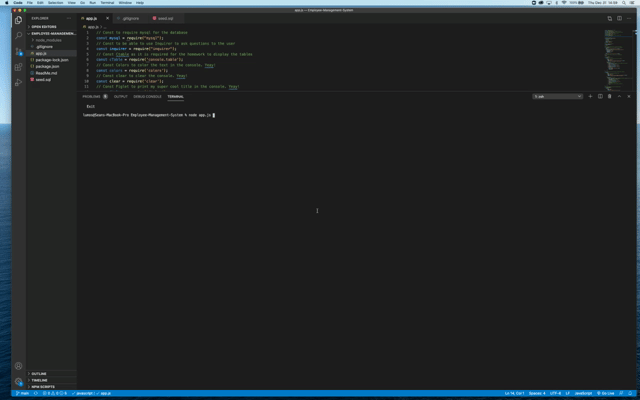The height and width of the screenshot is (400, 640).
Task: Open the Debug Console panel tab
Action: (147, 97)
